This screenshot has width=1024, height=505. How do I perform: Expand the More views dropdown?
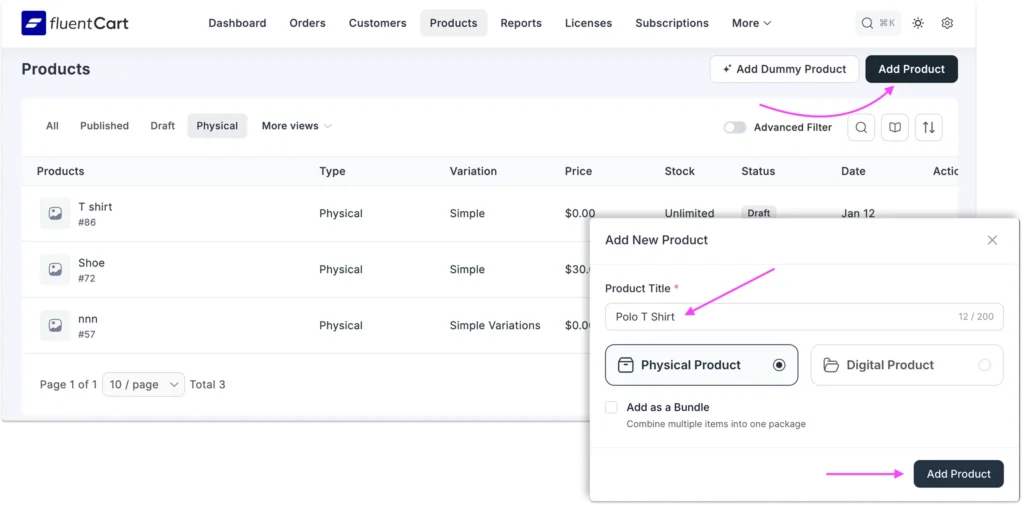click(x=296, y=125)
